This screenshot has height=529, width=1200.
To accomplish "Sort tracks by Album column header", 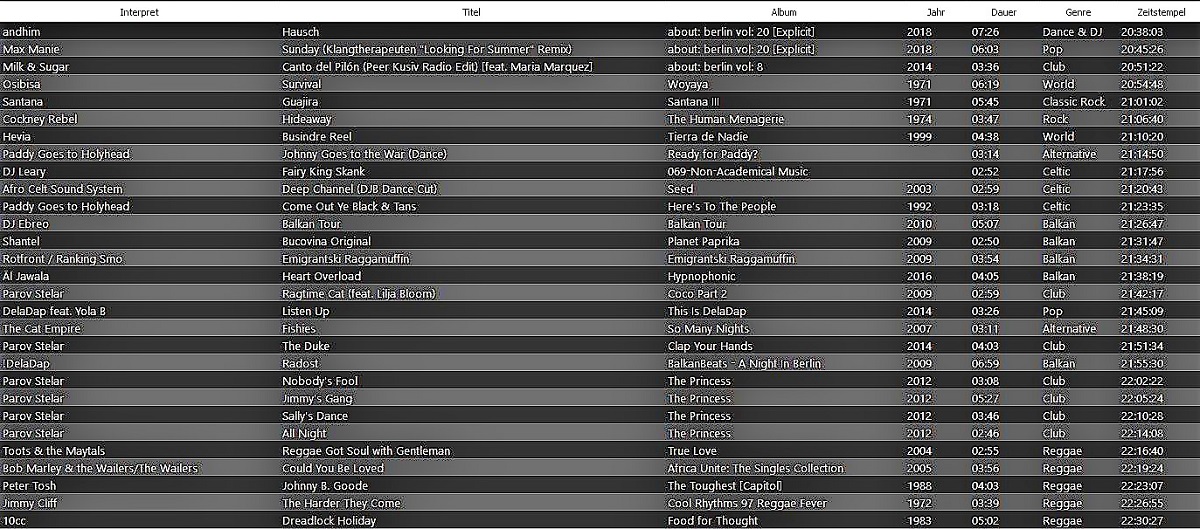I will 783,12.
